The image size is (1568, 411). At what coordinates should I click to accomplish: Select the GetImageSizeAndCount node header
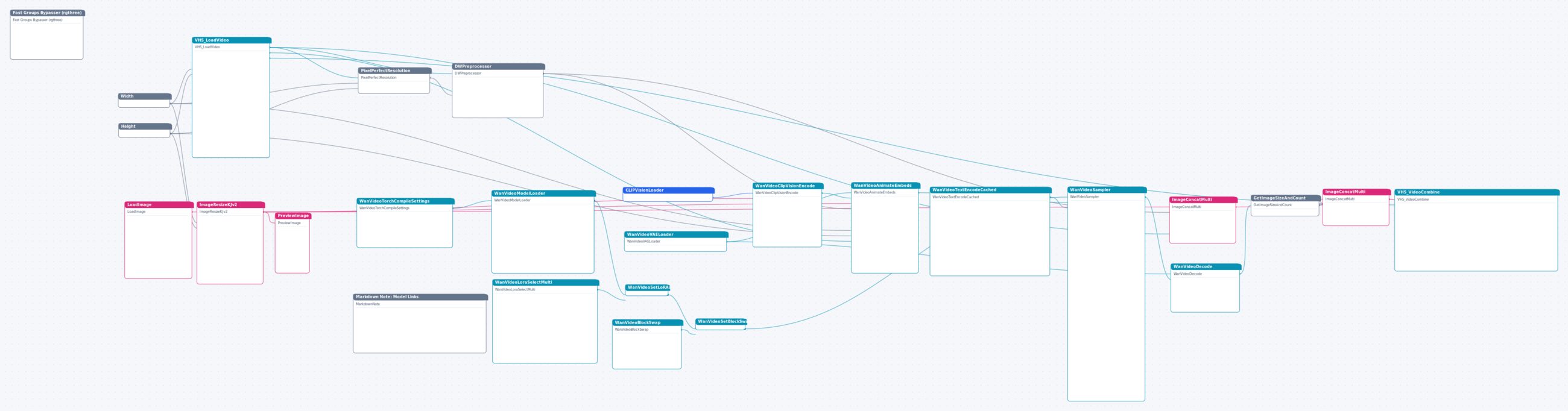[1286, 198]
